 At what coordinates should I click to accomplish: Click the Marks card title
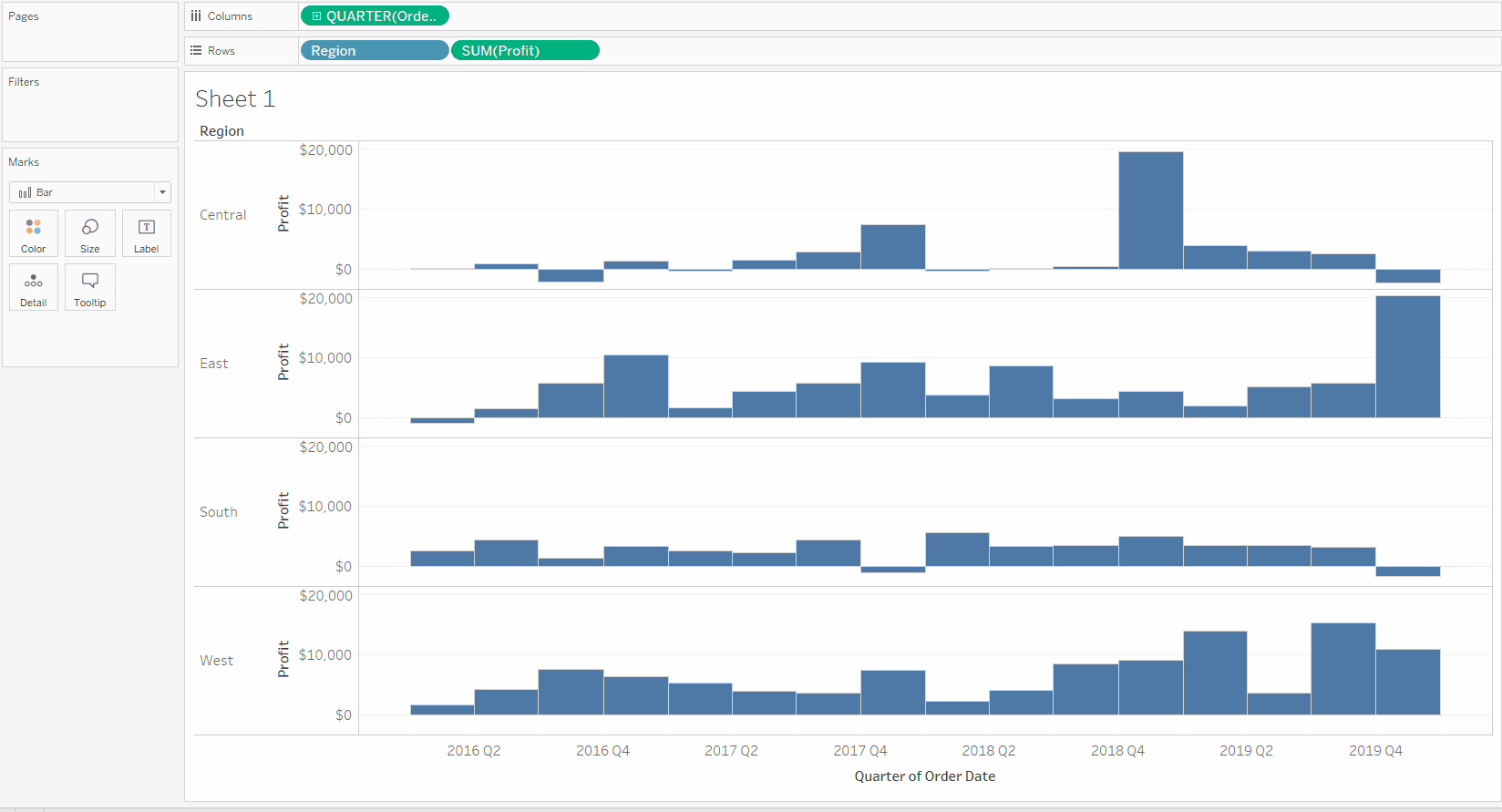coord(24,162)
